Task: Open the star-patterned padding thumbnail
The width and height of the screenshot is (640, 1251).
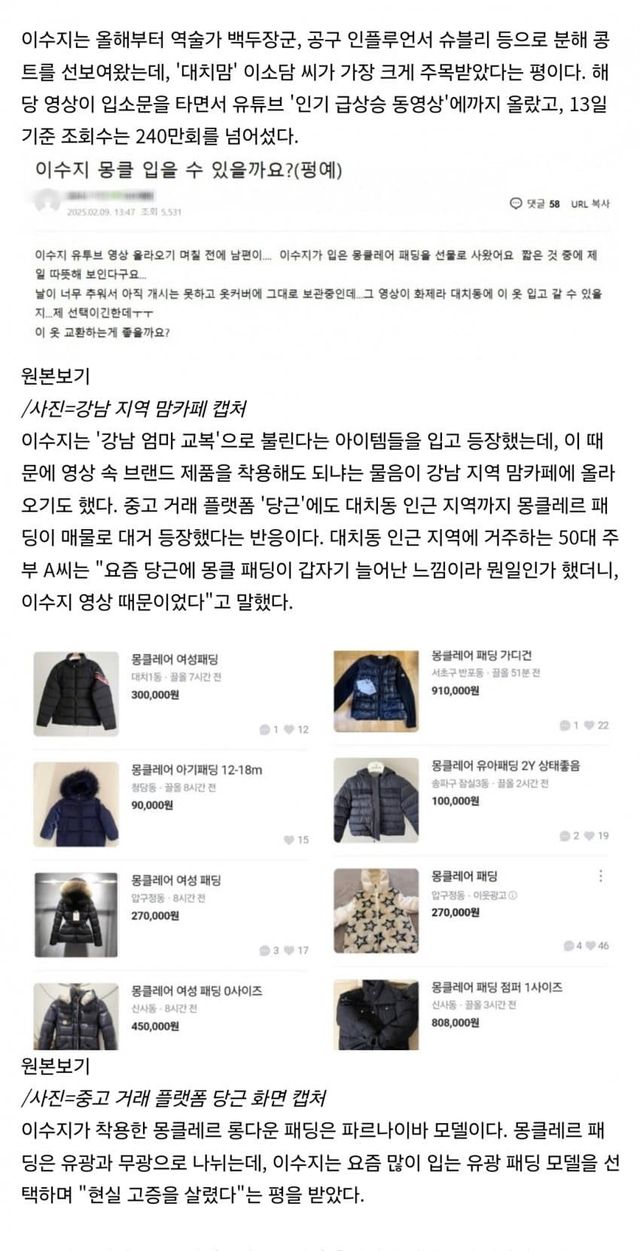Action: (375, 908)
